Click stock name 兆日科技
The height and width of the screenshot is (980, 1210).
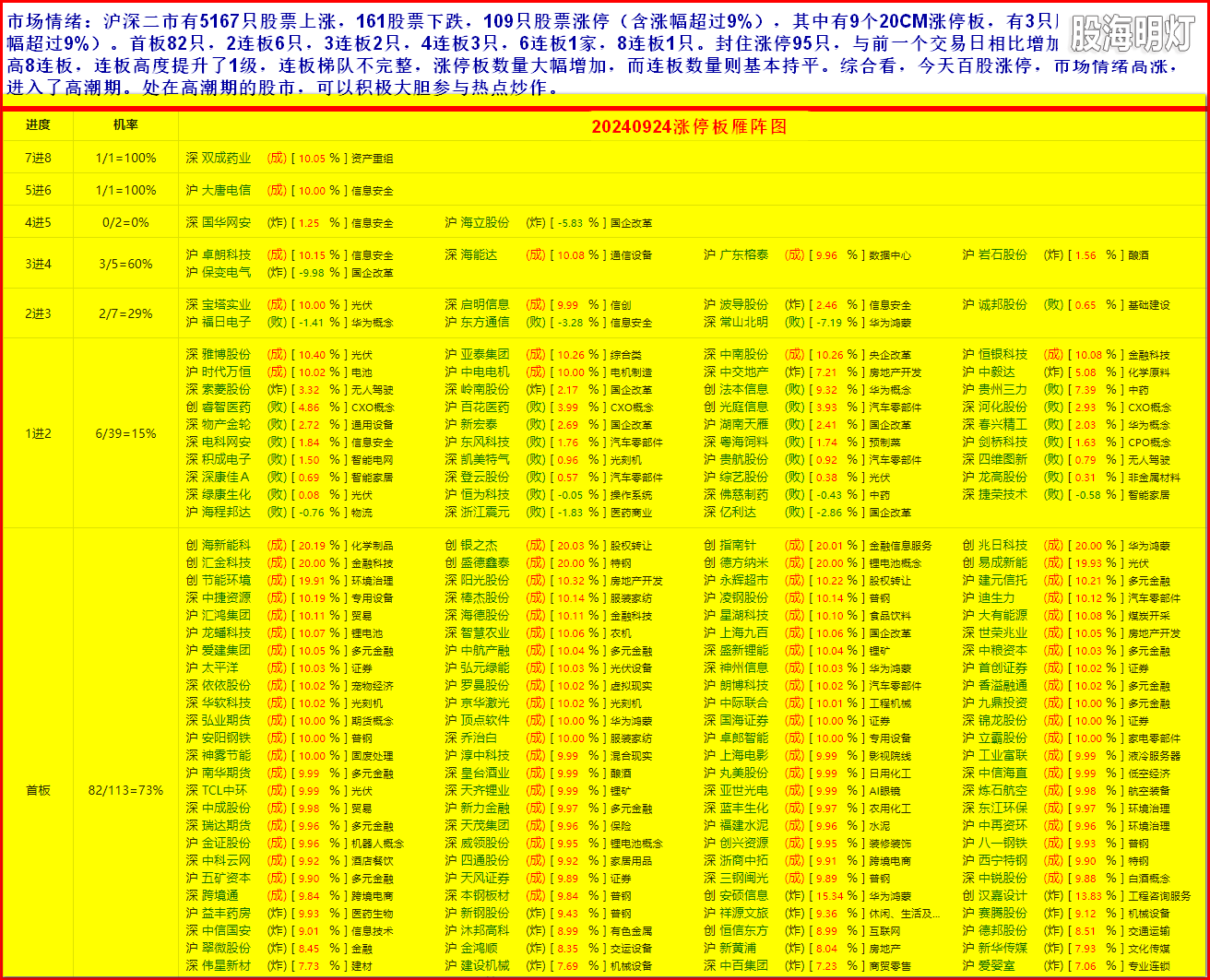pos(1003,545)
